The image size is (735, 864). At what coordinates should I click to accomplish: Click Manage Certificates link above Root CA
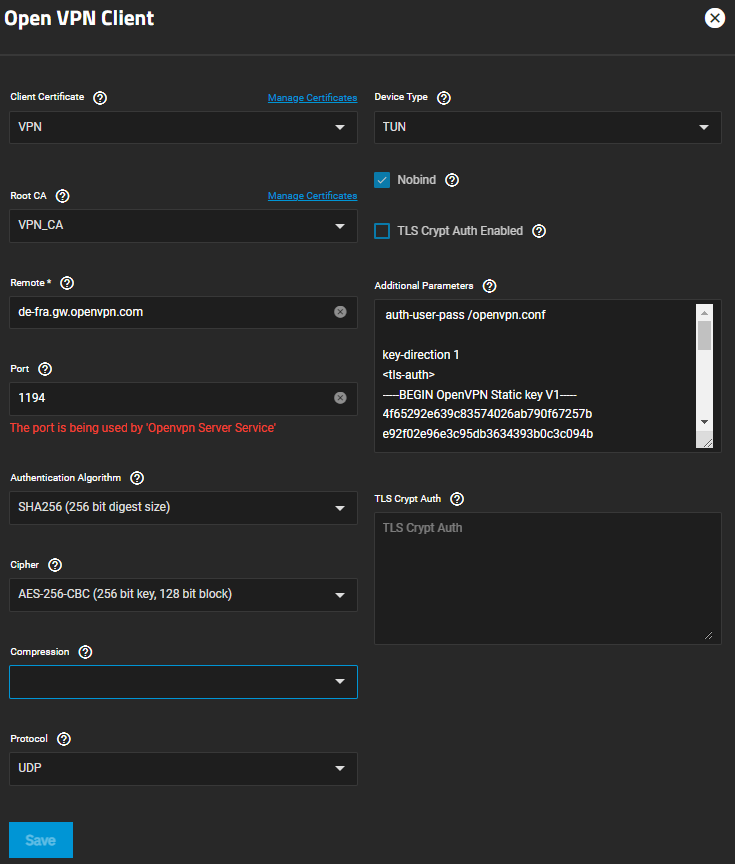pyautogui.click(x=312, y=196)
